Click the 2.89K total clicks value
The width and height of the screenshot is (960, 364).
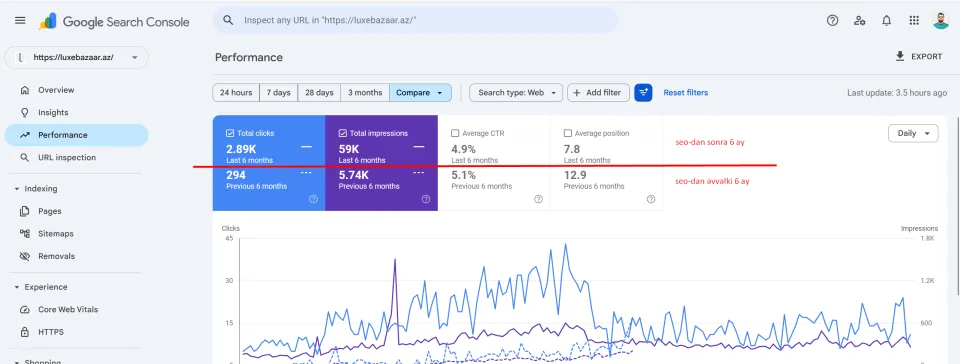click(240, 149)
